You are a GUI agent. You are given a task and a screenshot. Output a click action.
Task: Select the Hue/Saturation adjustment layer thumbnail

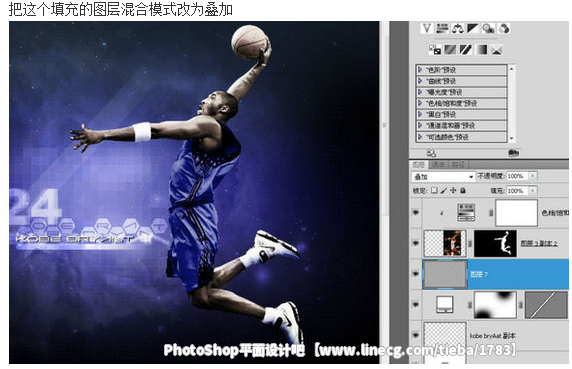coord(466,213)
